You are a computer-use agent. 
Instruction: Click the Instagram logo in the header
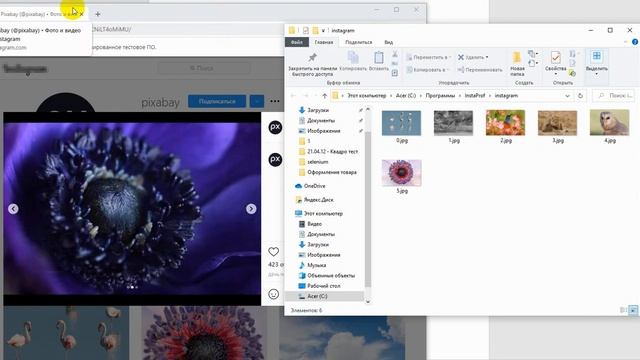[x=24, y=69]
